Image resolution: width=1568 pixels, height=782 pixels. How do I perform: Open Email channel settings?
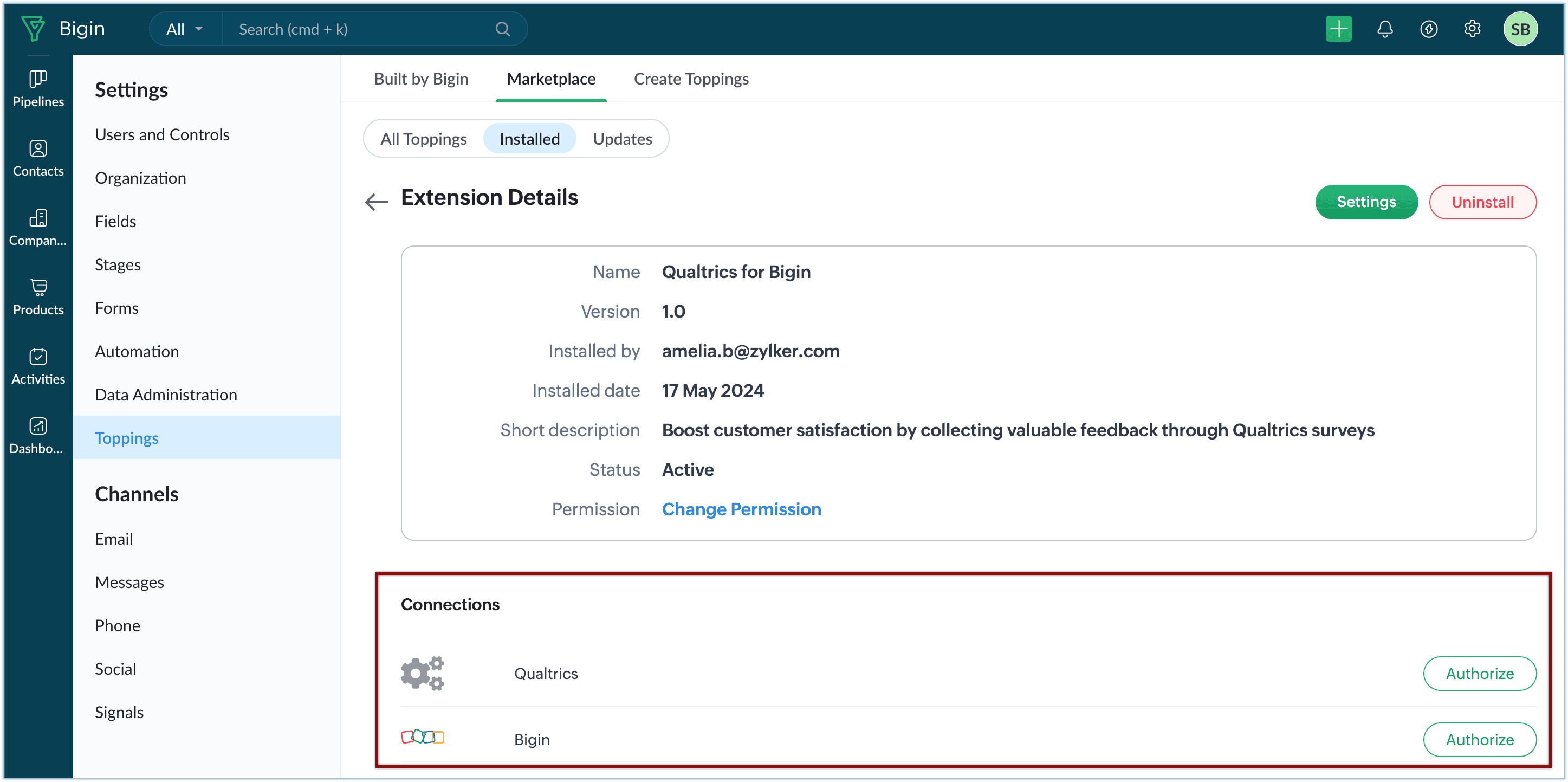[x=114, y=539]
